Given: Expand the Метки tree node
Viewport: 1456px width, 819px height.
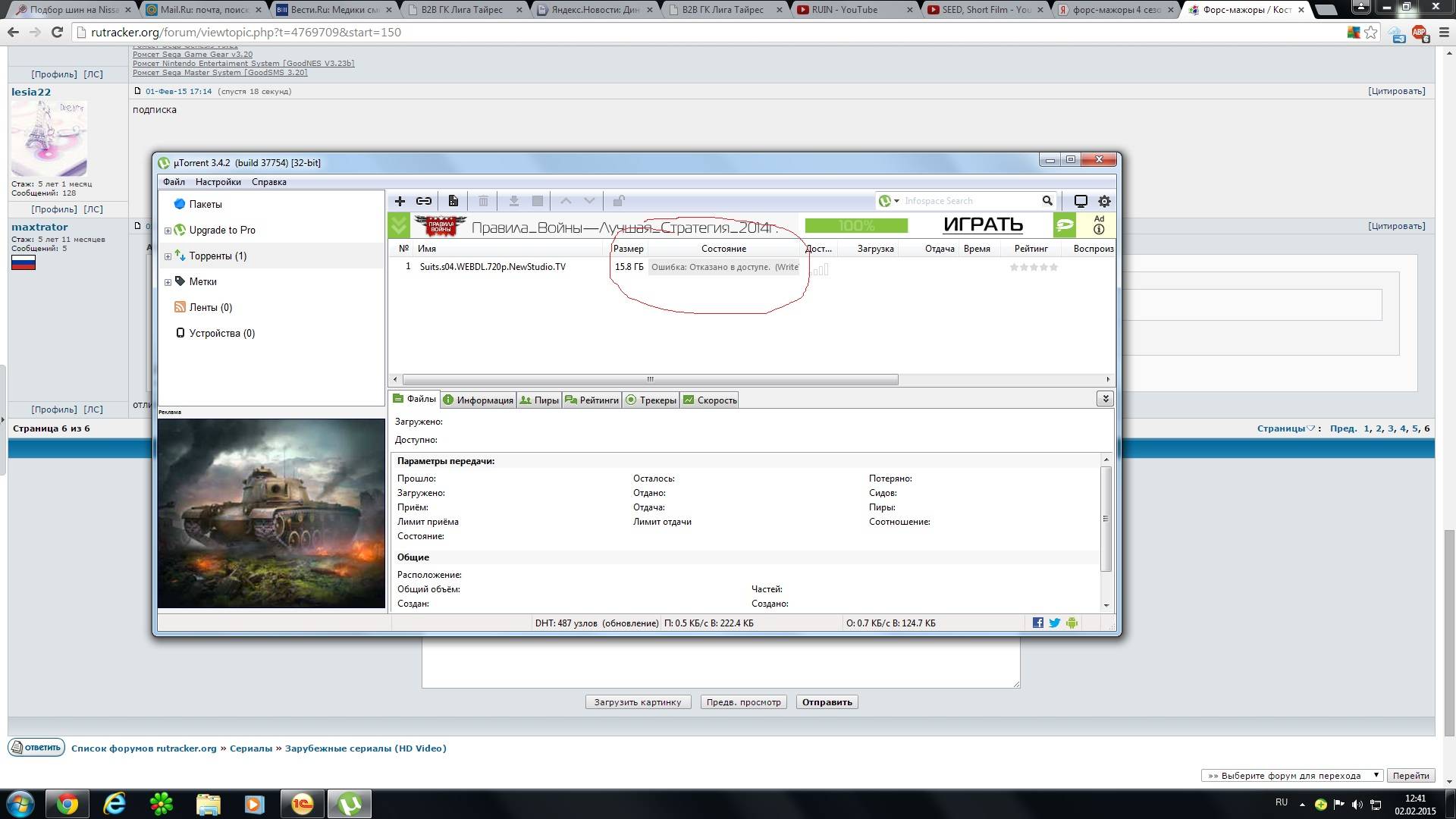Looking at the screenshot, I should tap(168, 282).
